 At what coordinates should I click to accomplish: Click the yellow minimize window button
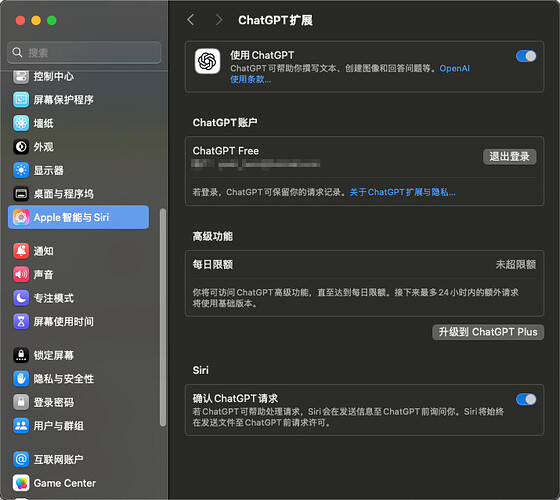[36, 20]
